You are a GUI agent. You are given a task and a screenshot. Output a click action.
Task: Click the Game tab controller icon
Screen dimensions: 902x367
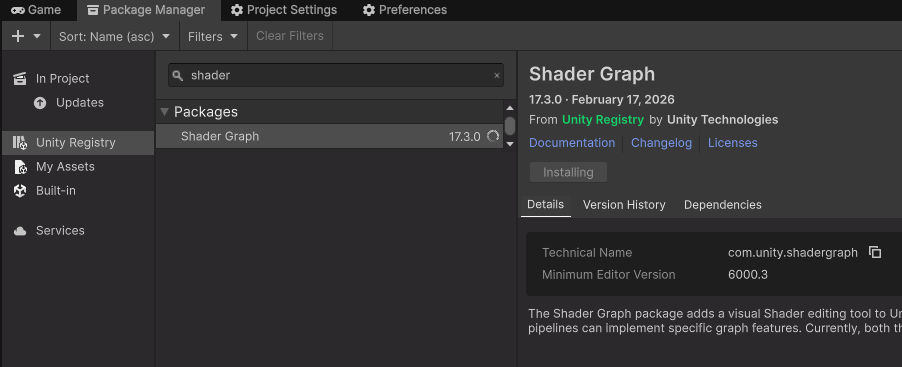(18, 10)
